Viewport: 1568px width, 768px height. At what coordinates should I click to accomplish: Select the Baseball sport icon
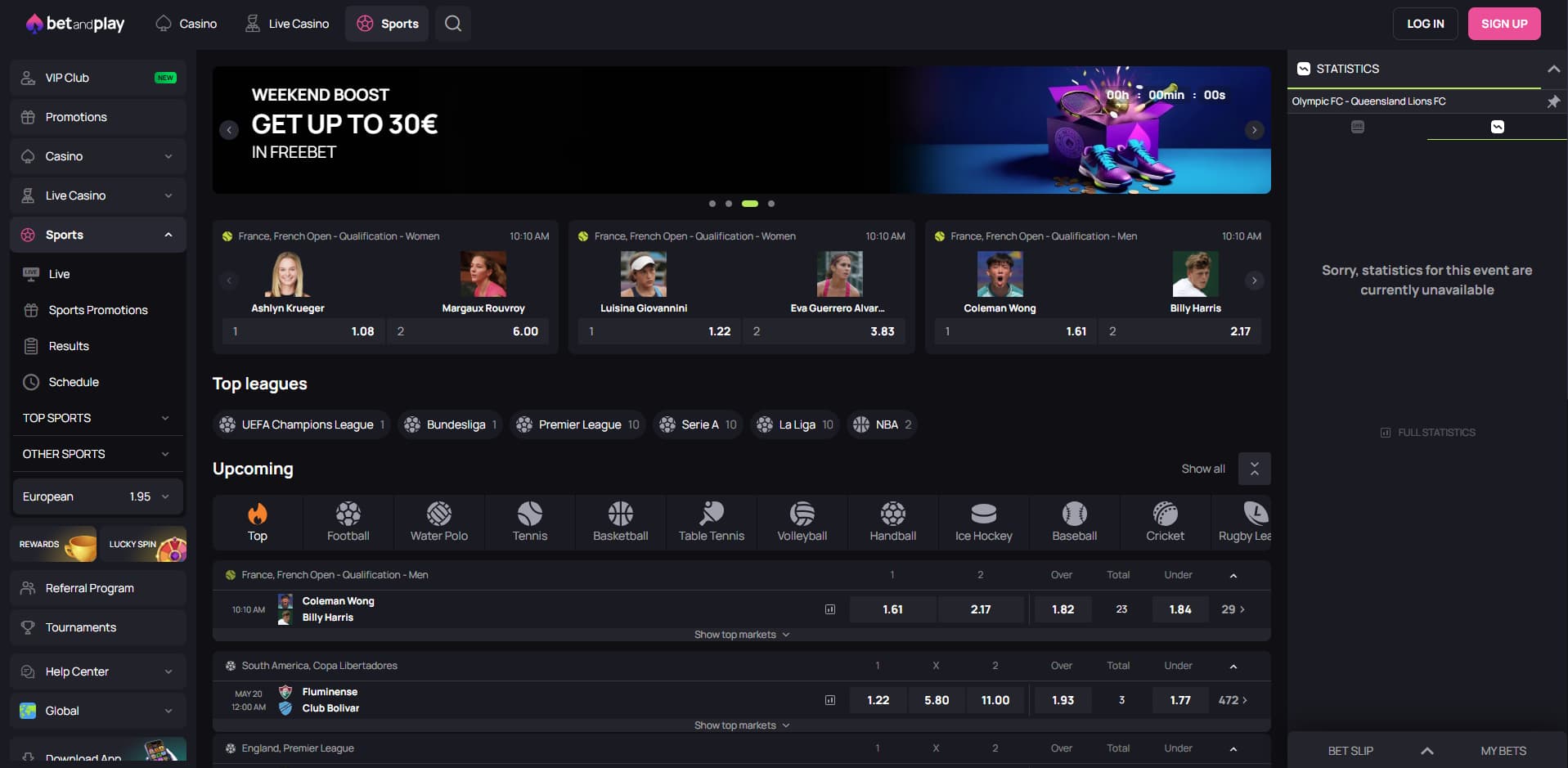pos(1075,522)
